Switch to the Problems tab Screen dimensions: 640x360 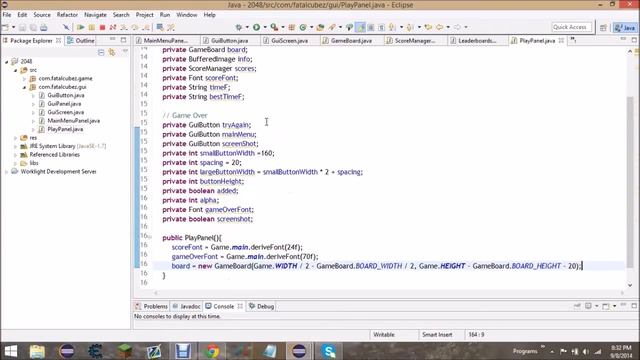point(151,306)
